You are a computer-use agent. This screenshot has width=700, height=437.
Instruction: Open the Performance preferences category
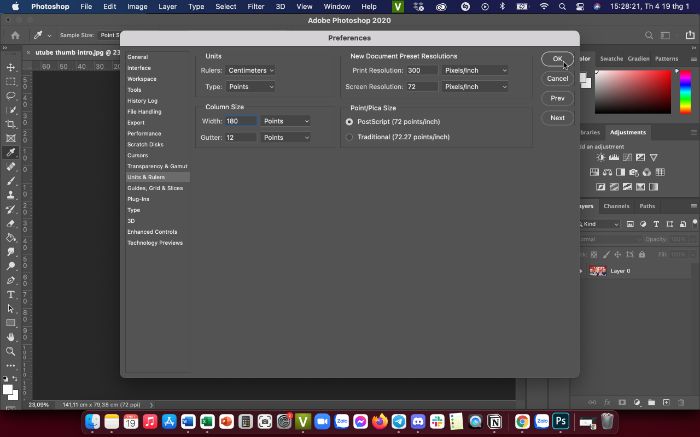144,133
